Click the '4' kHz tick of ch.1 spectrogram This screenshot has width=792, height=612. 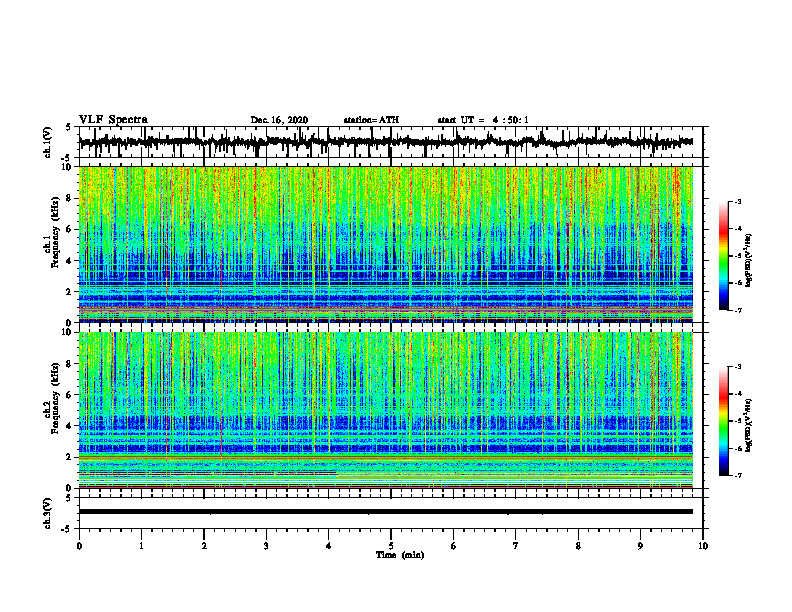click(x=70, y=261)
